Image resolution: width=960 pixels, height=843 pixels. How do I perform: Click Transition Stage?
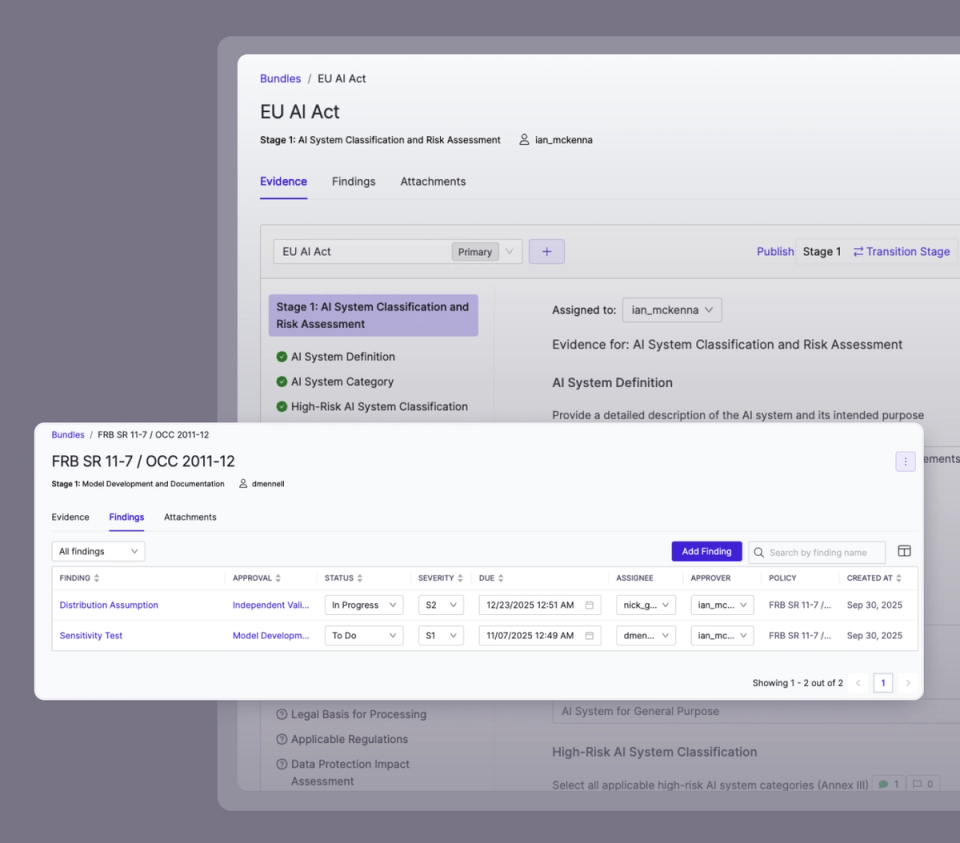point(901,252)
